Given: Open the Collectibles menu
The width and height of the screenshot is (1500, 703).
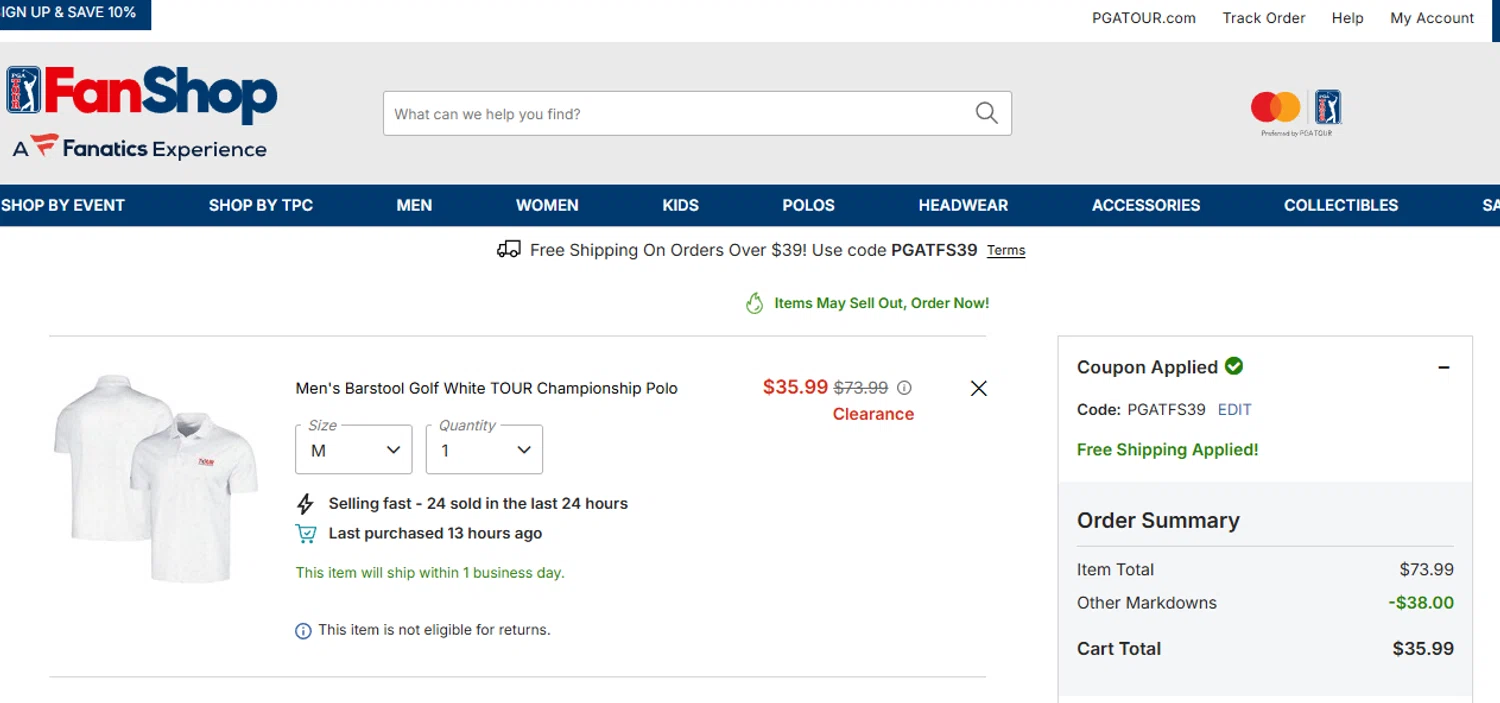Looking at the screenshot, I should click(1341, 205).
